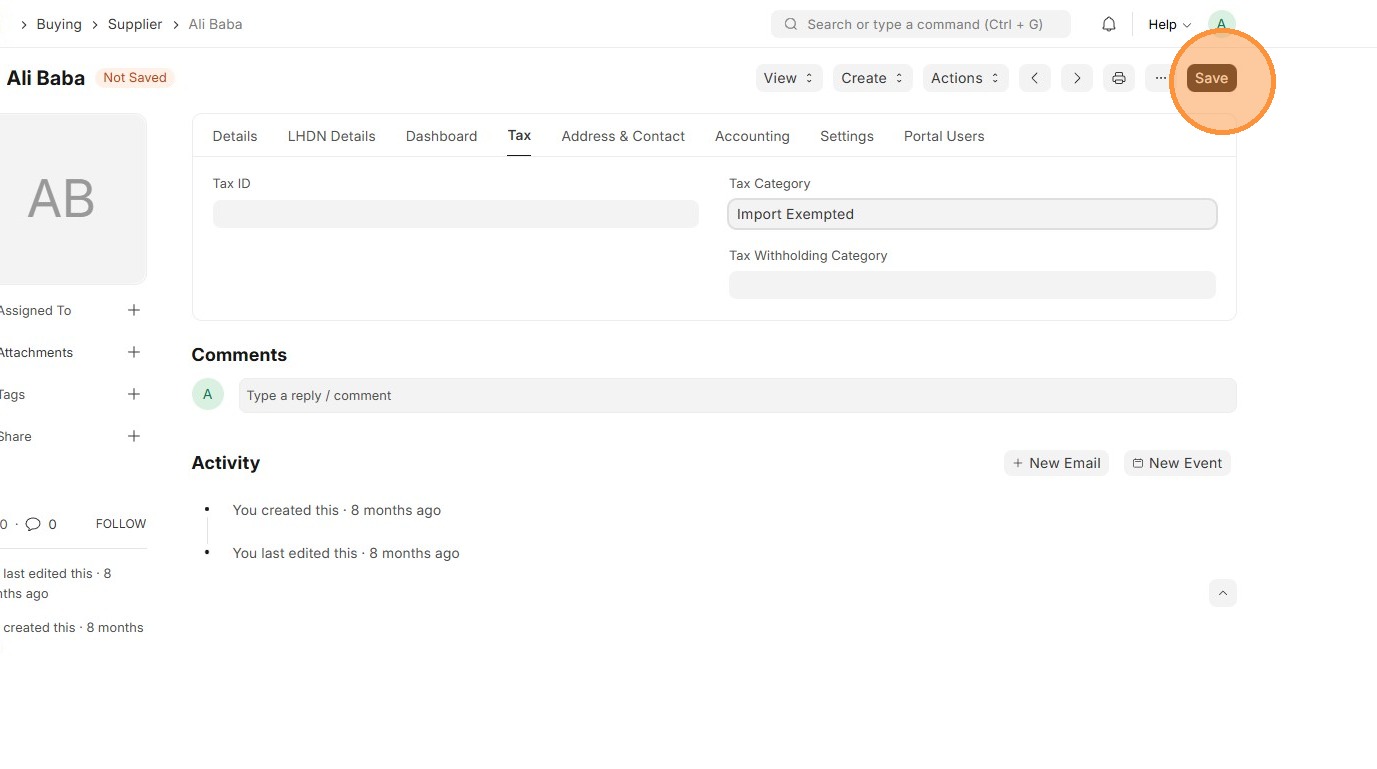Open the Create dropdown
Viewport: 1377px width, 769px height.
pos(873,78)
